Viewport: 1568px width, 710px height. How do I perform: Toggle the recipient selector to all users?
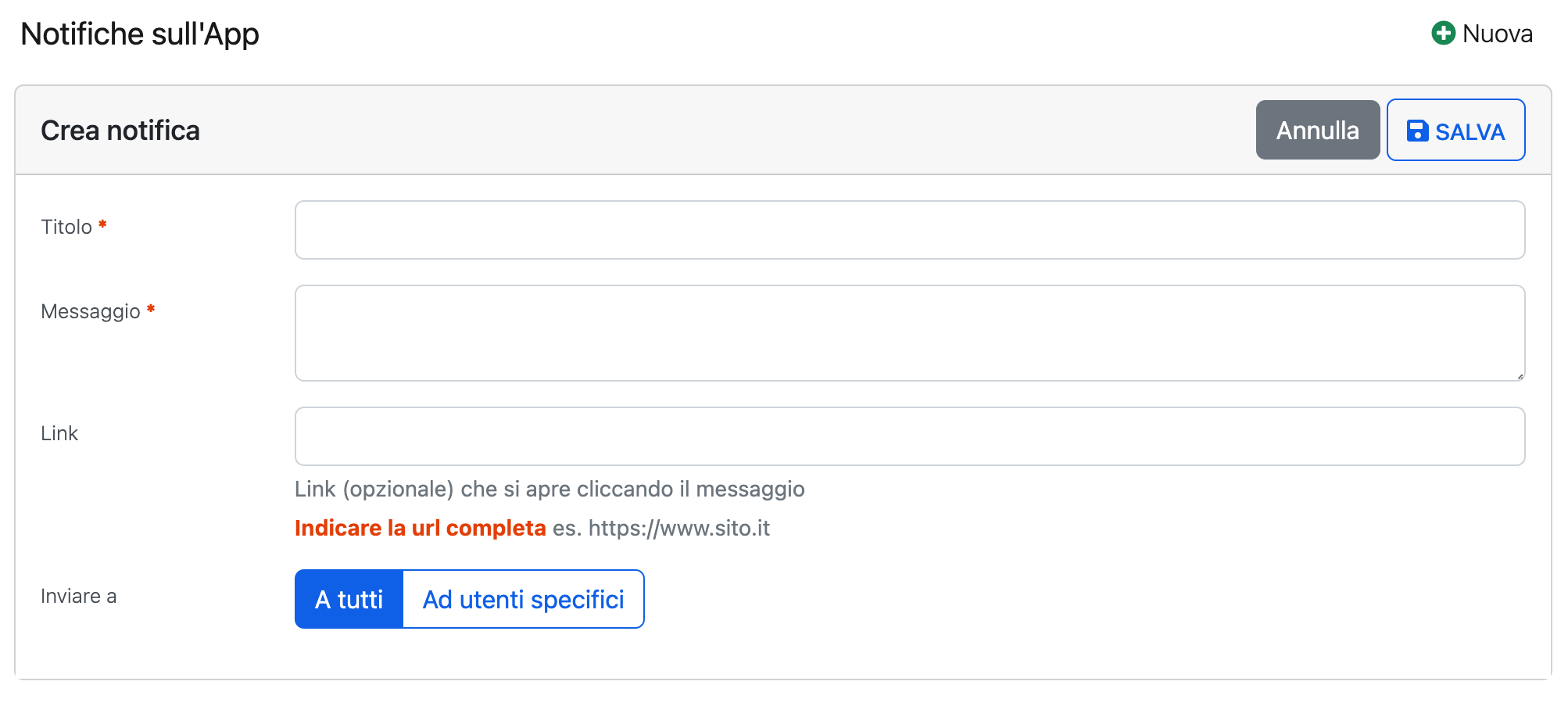[x=349, y=599]
